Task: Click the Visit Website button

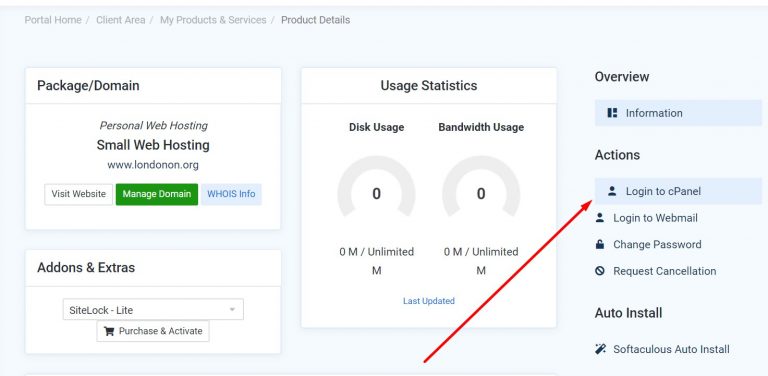Action: 79,194
